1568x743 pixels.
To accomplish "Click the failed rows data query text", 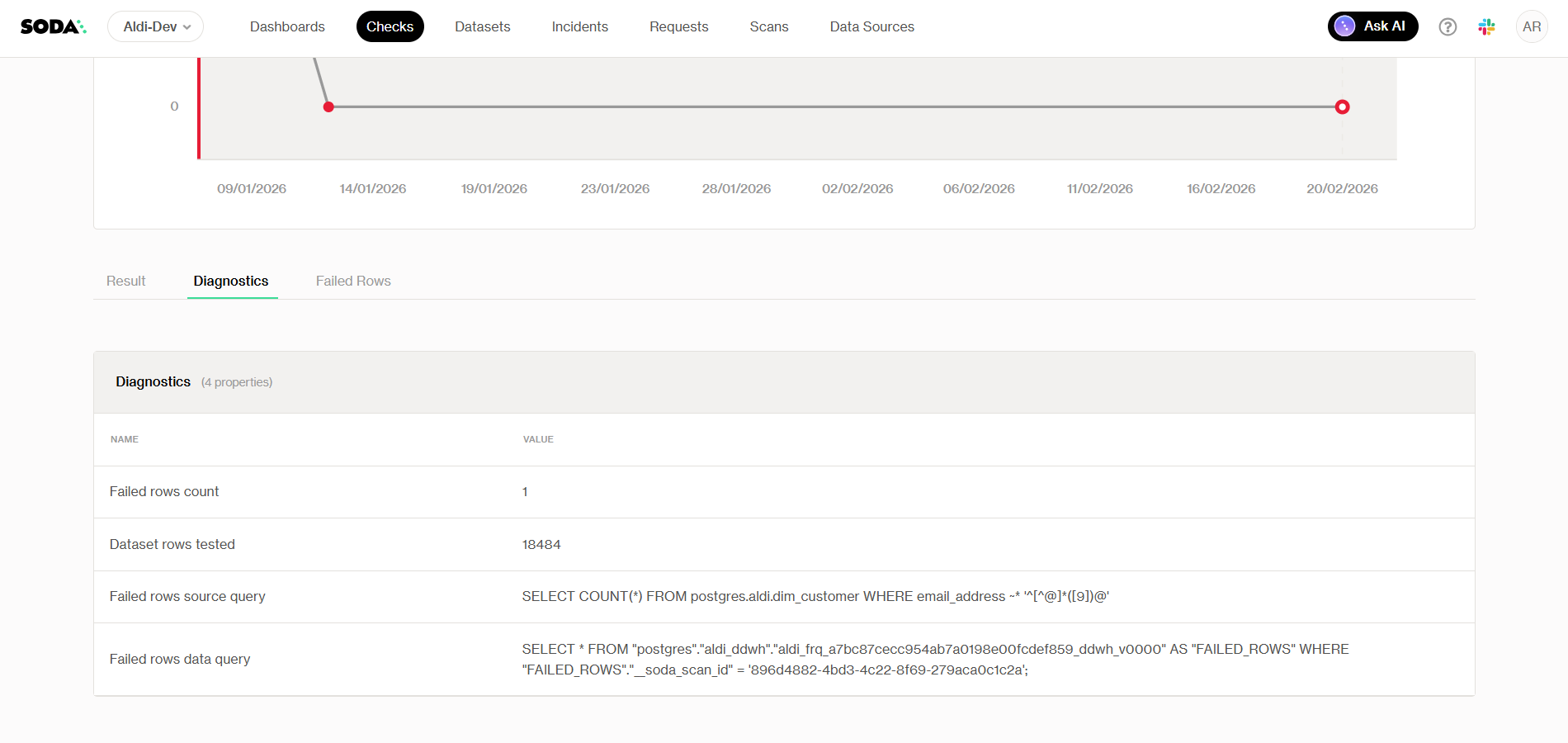I will pyautogui.click(x=934, y=659).
